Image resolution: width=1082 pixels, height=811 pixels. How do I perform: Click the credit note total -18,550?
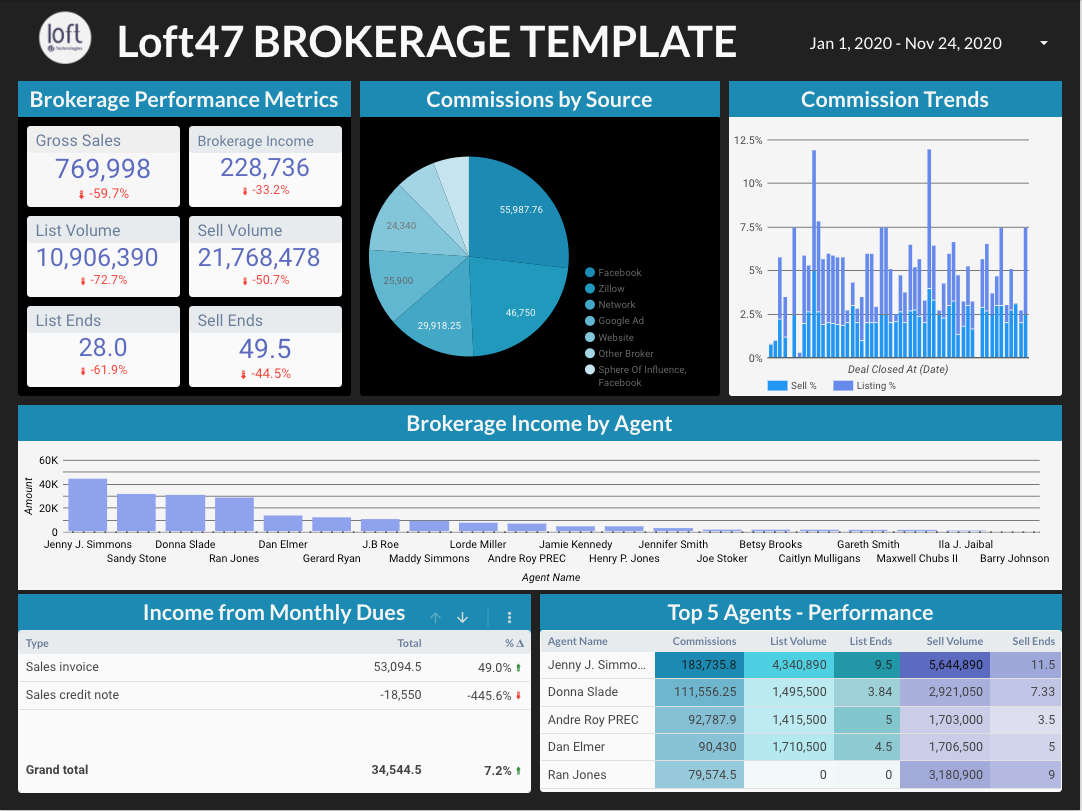[x=400, y=694]
